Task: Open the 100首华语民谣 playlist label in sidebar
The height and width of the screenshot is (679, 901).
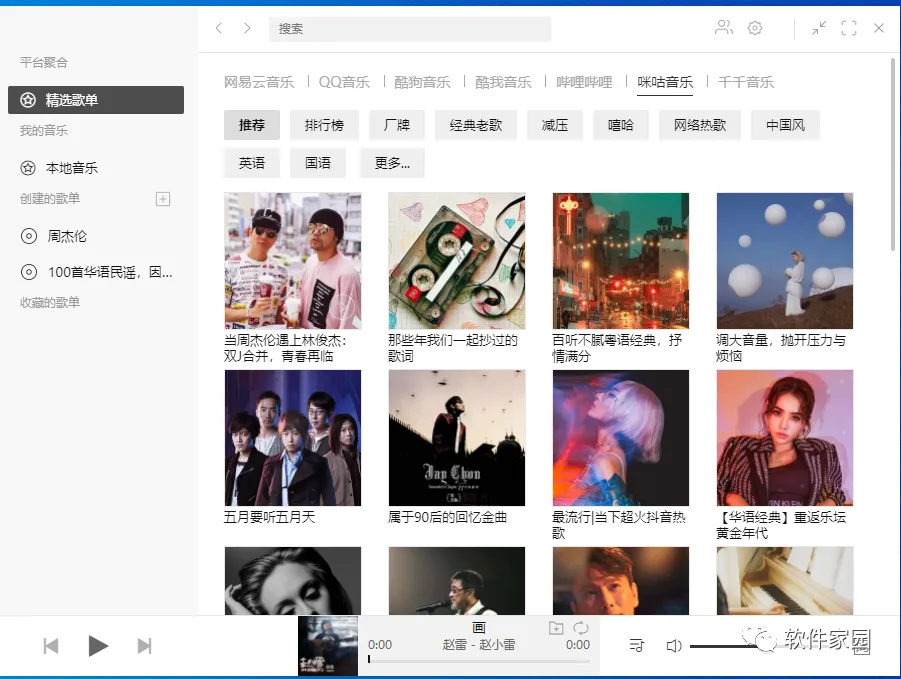Action: pos(110,272)
